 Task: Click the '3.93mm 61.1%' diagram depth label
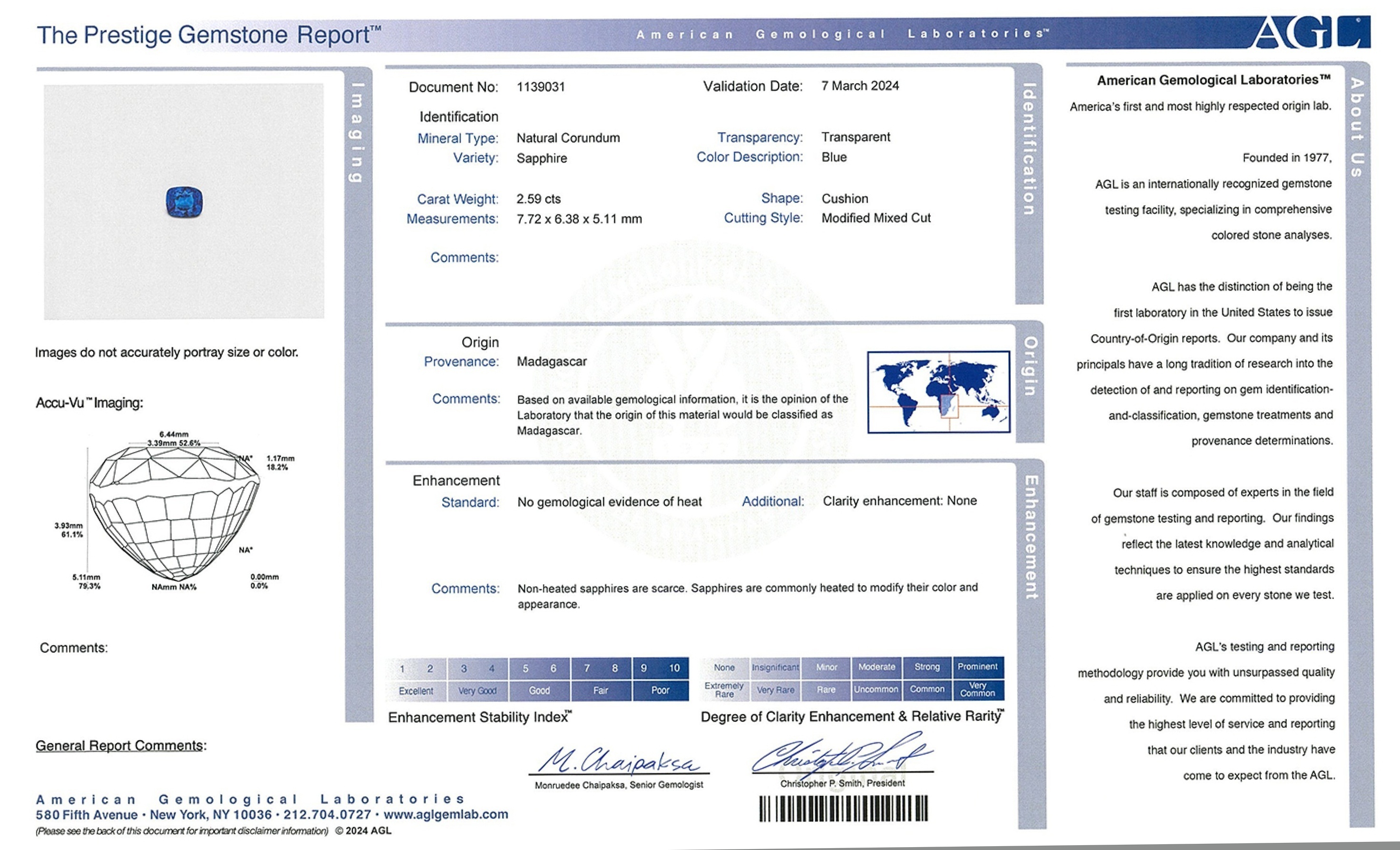tap(69, 530)
